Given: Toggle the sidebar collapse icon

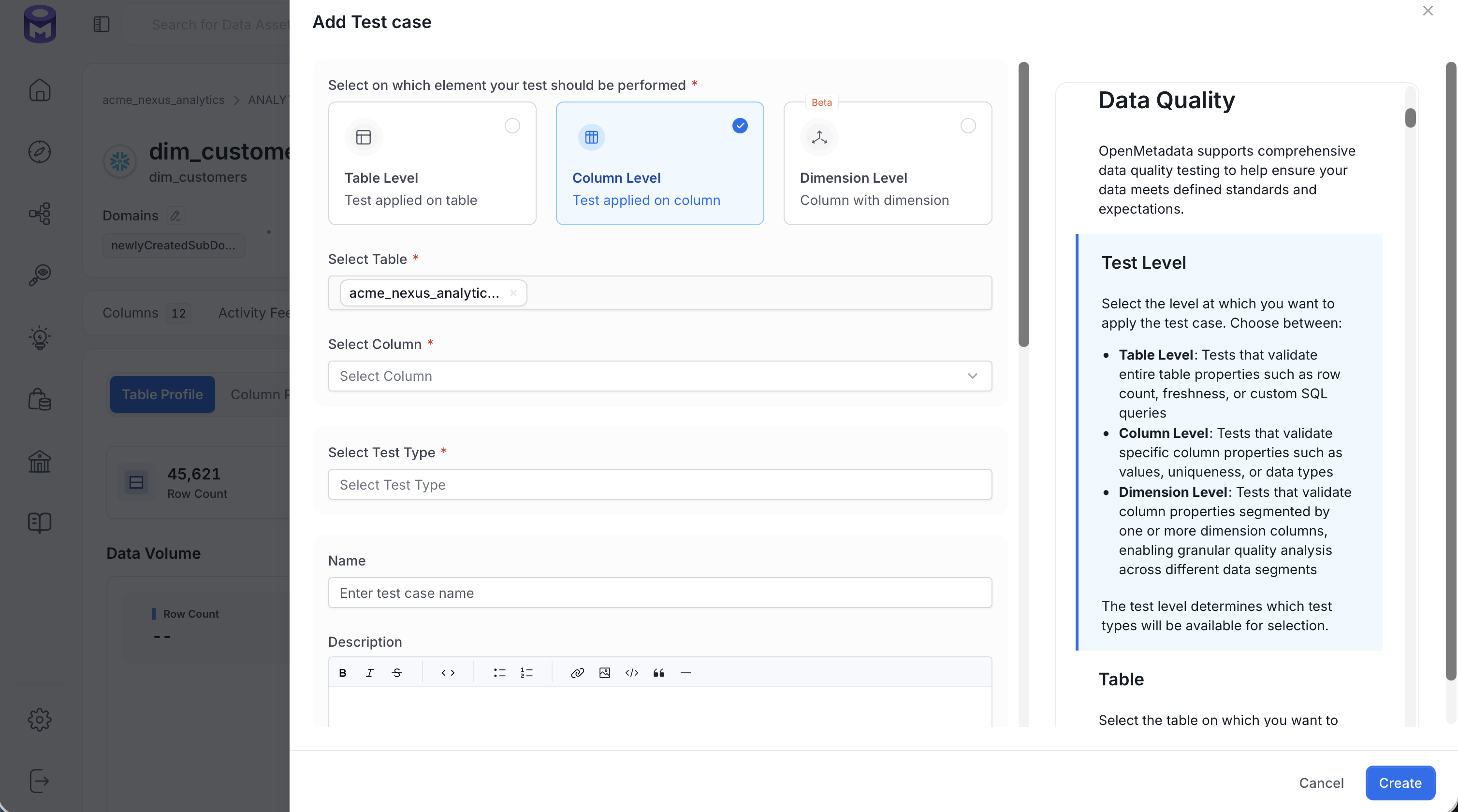Looking at the screenshot, I should pos(102,24).
